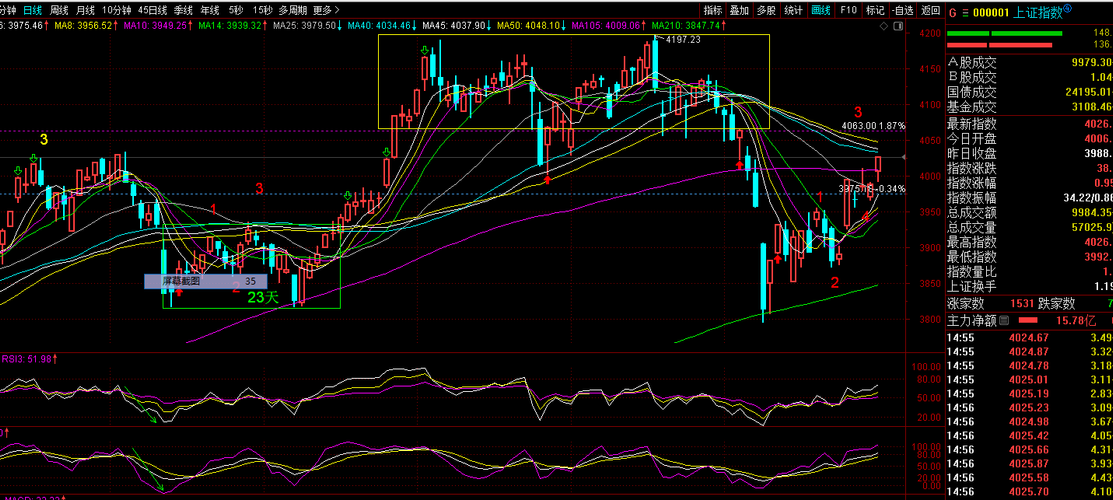The height and width of the screenshot is (500, 1113).
Task: Switch to the 日线 daily period
Action: click(32, 10)
